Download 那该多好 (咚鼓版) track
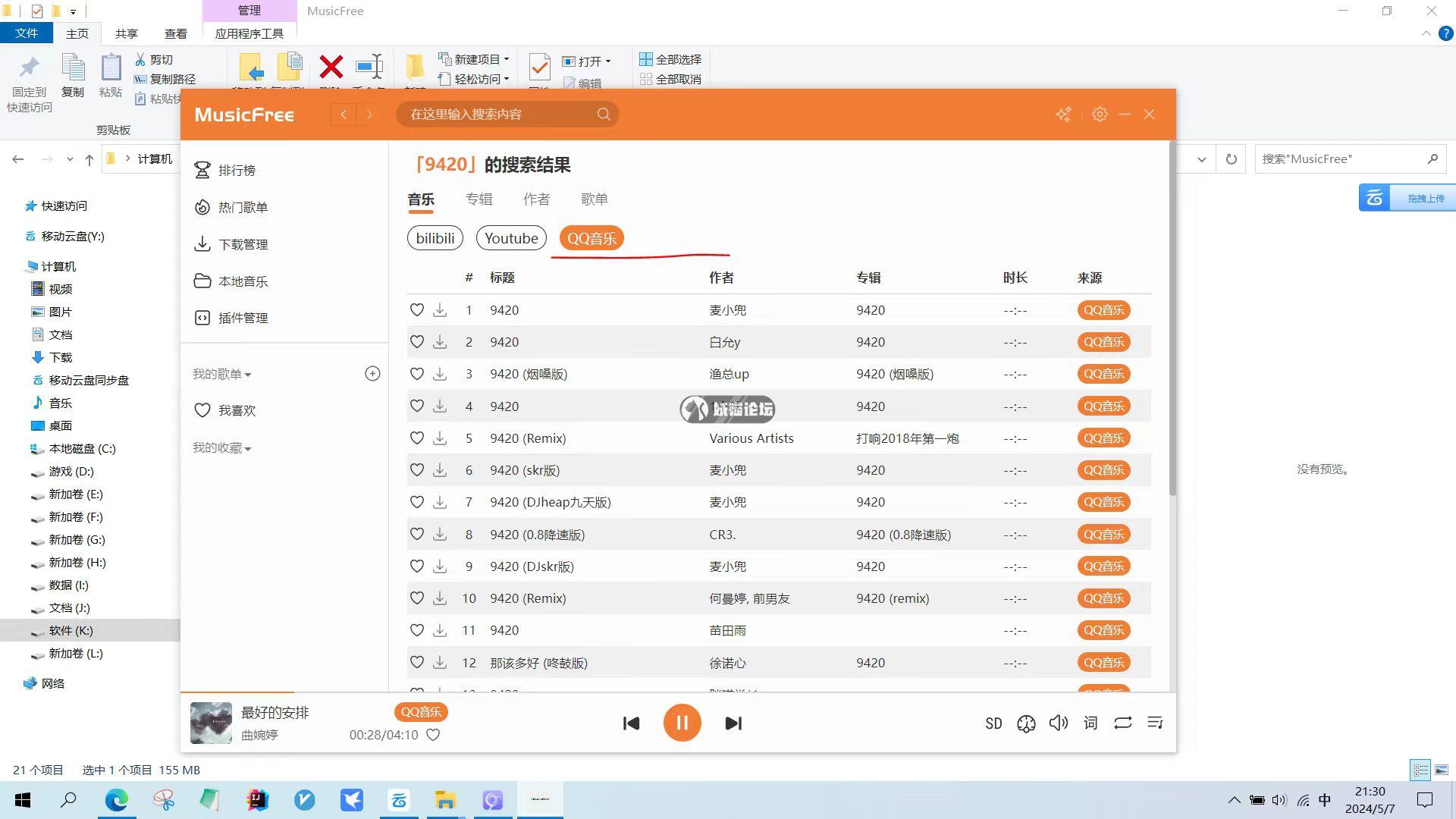The width and height of the screenshot is (1456, 819). (x=440, y=663)
